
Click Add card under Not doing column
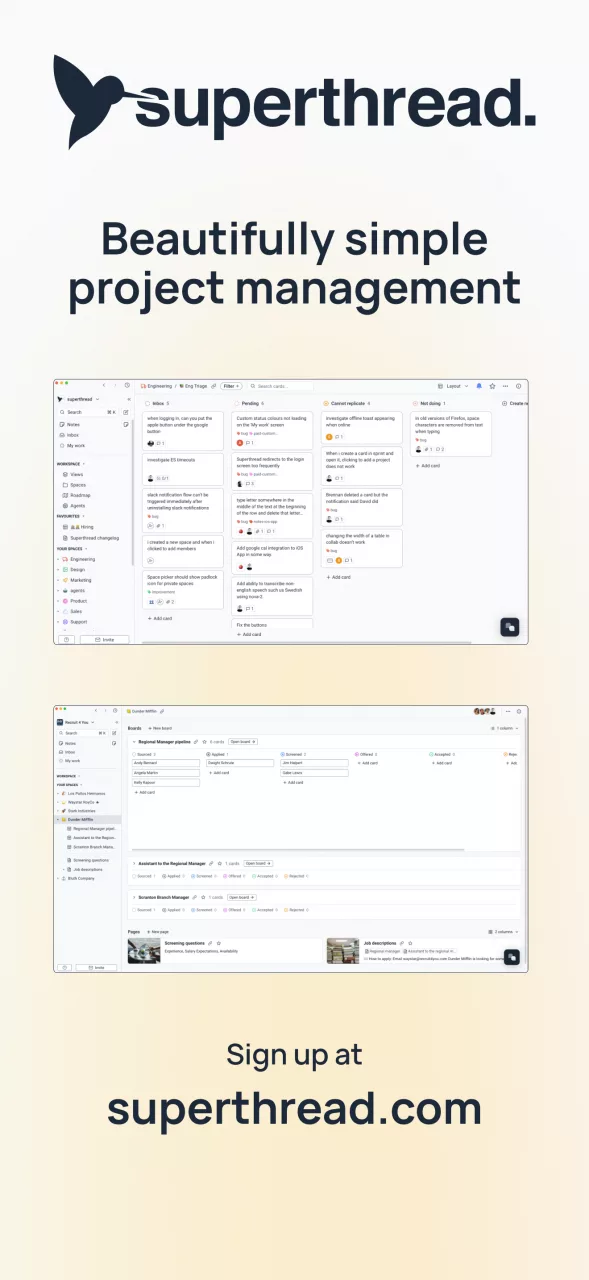coord(428,466)
